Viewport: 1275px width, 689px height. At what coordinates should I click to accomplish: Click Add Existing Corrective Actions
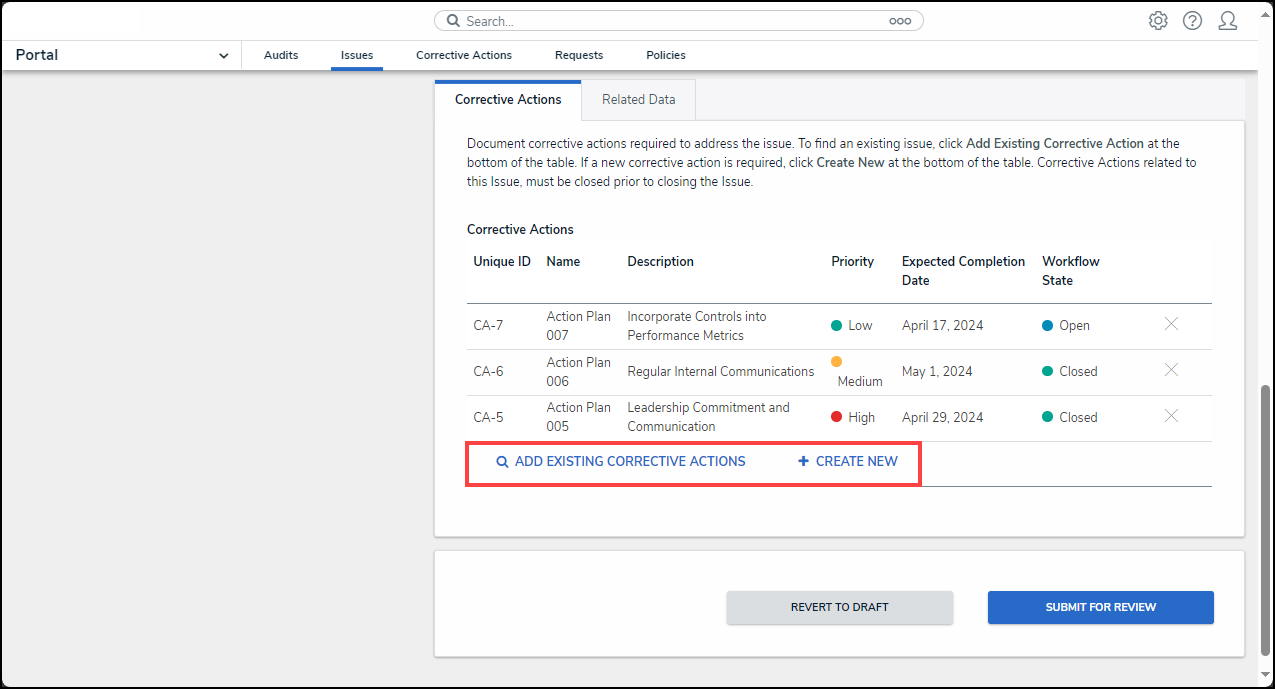click(x=621, y=462)
